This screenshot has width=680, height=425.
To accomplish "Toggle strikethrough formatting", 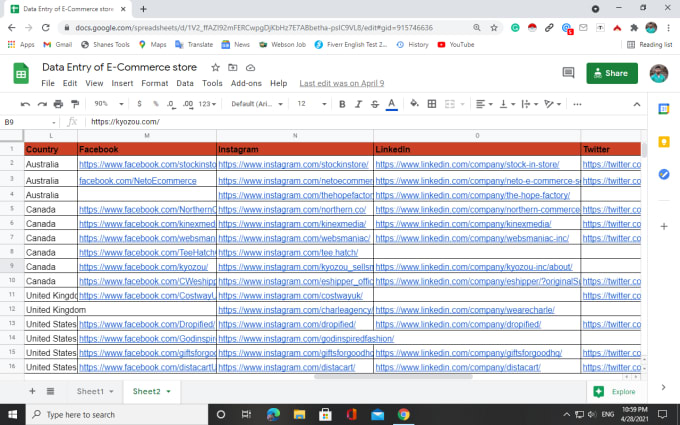I will 375,104.
